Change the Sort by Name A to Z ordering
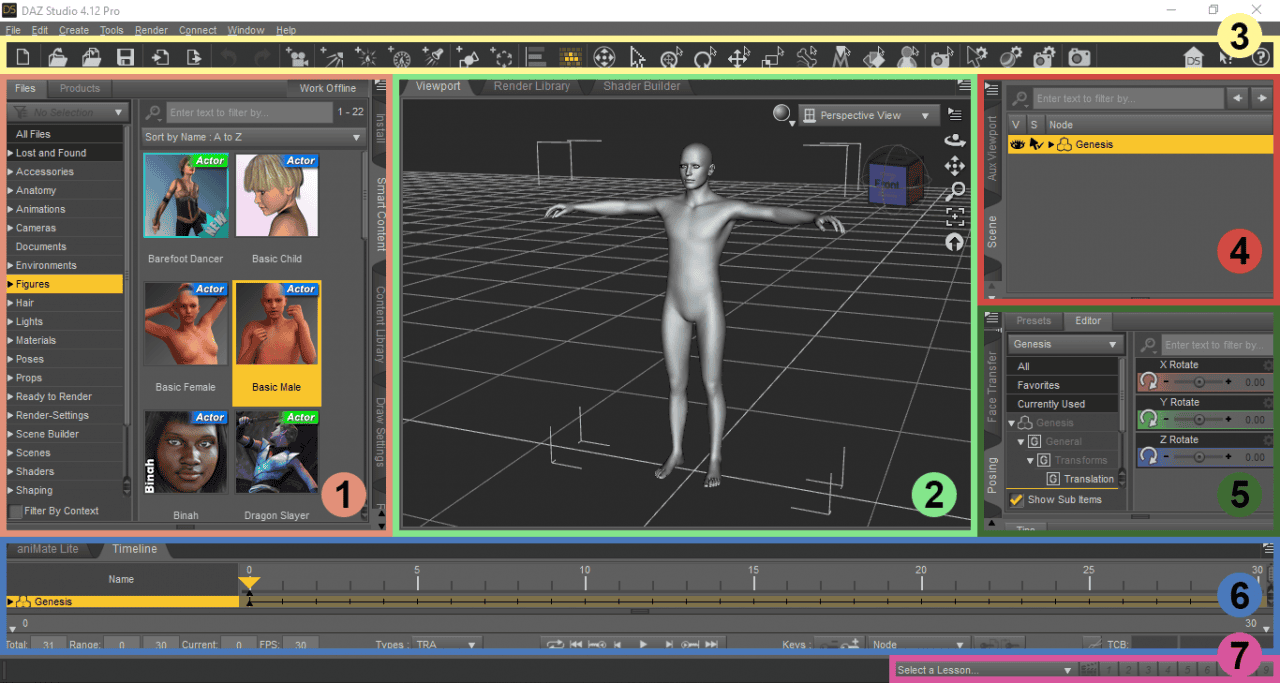Image resolution: width=1280 pixels, height=683 pixels. click(253, 135)
